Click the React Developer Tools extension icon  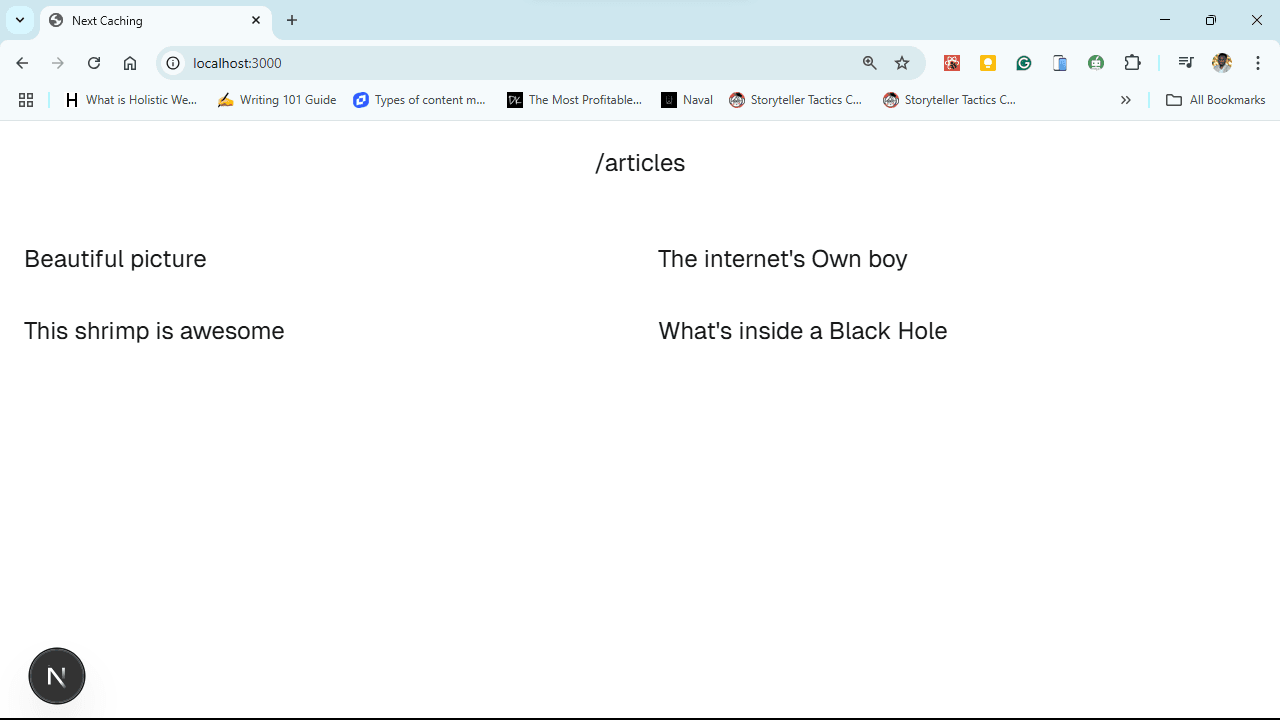click(952, 63)
